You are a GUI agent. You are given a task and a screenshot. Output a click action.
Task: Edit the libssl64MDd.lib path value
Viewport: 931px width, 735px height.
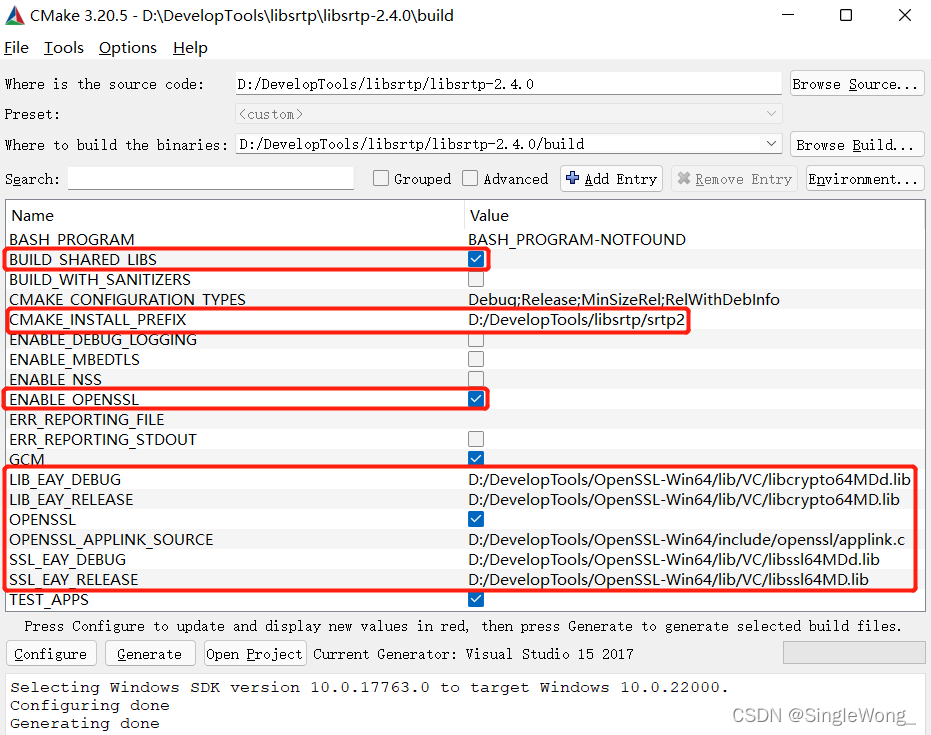point(674,560)
